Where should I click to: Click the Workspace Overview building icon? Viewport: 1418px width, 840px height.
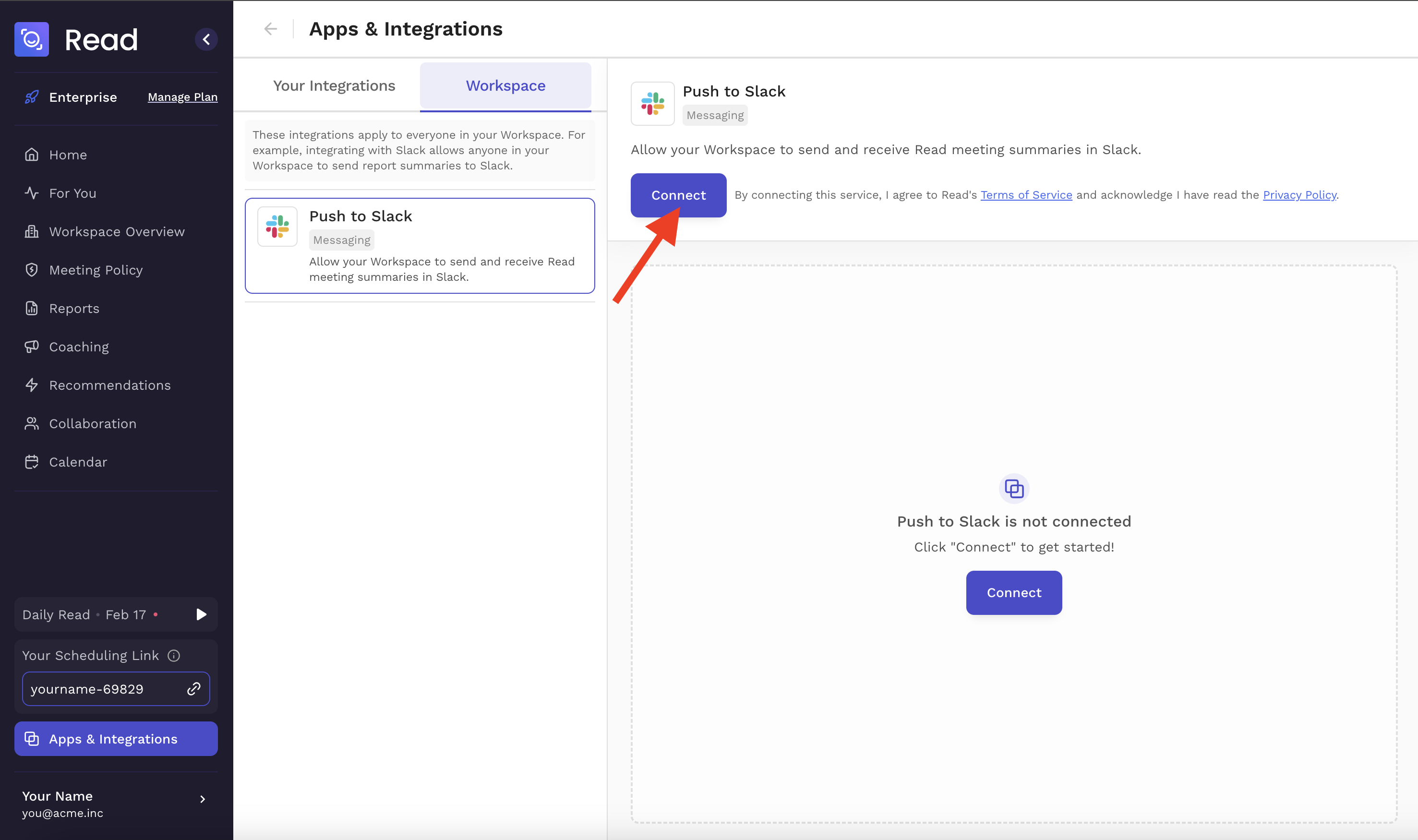click(x=32, y=231)
